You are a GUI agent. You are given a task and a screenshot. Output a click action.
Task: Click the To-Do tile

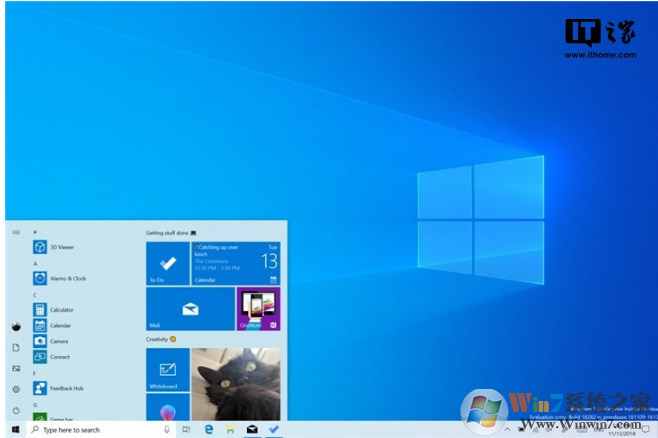tap(167, 263)
